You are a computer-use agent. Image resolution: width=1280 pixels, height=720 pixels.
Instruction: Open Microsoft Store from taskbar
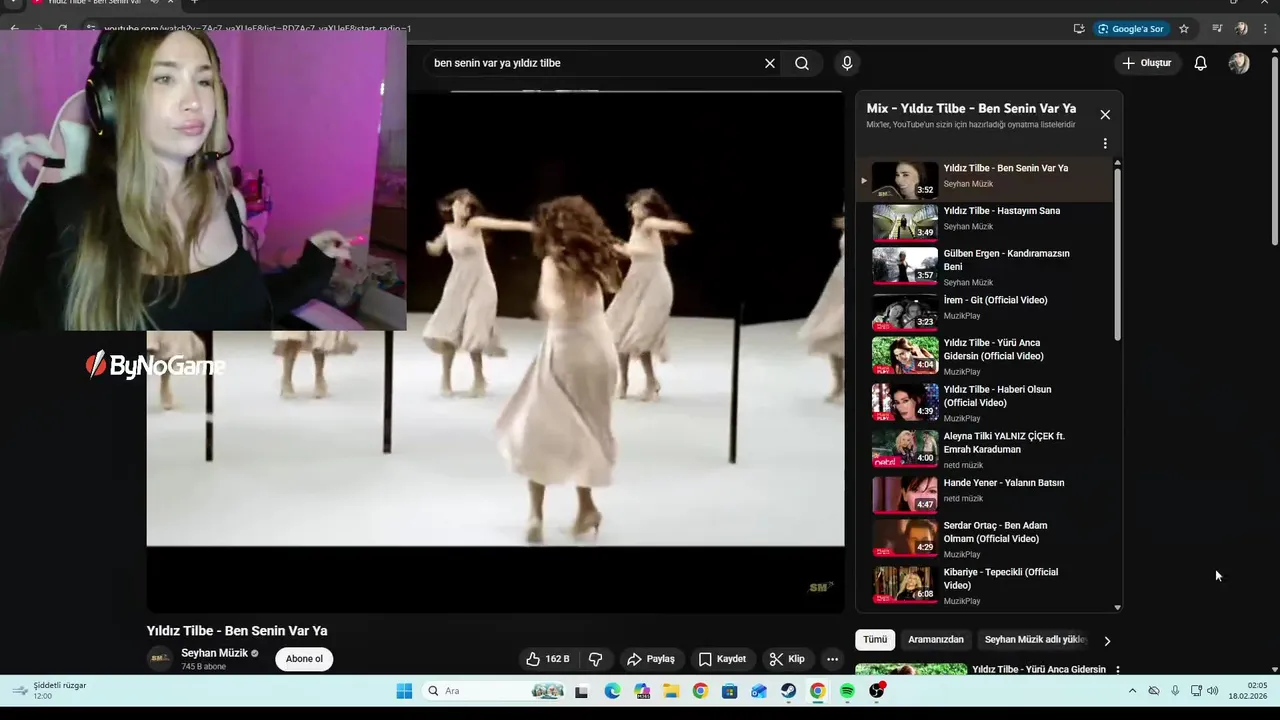click(x=730, y=691)
